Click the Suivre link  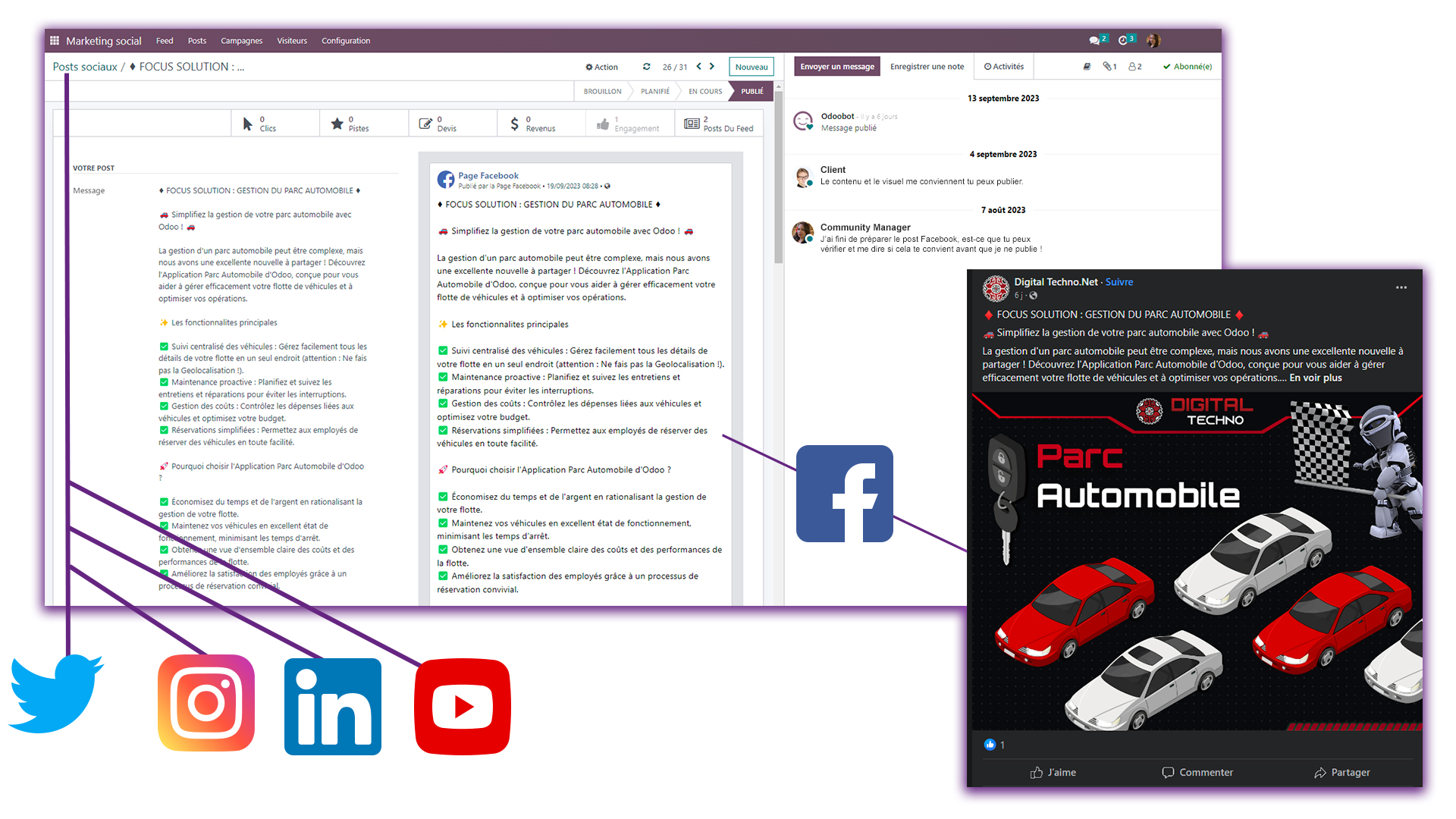tap(1119, 282)
